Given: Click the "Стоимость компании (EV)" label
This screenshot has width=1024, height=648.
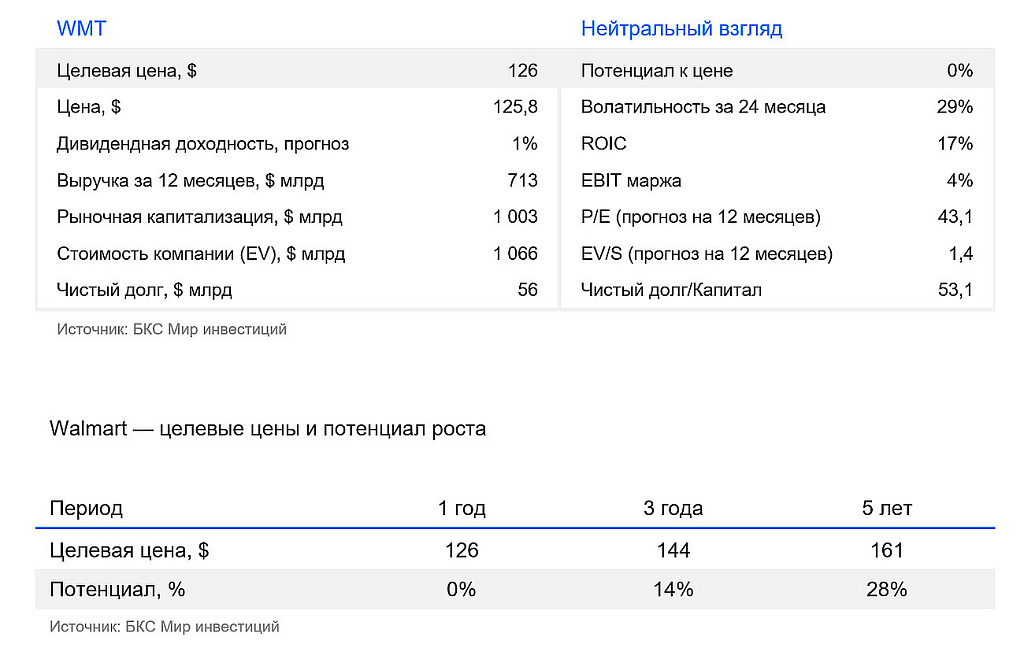Looking at the screenshot, I should pos(201,254).
